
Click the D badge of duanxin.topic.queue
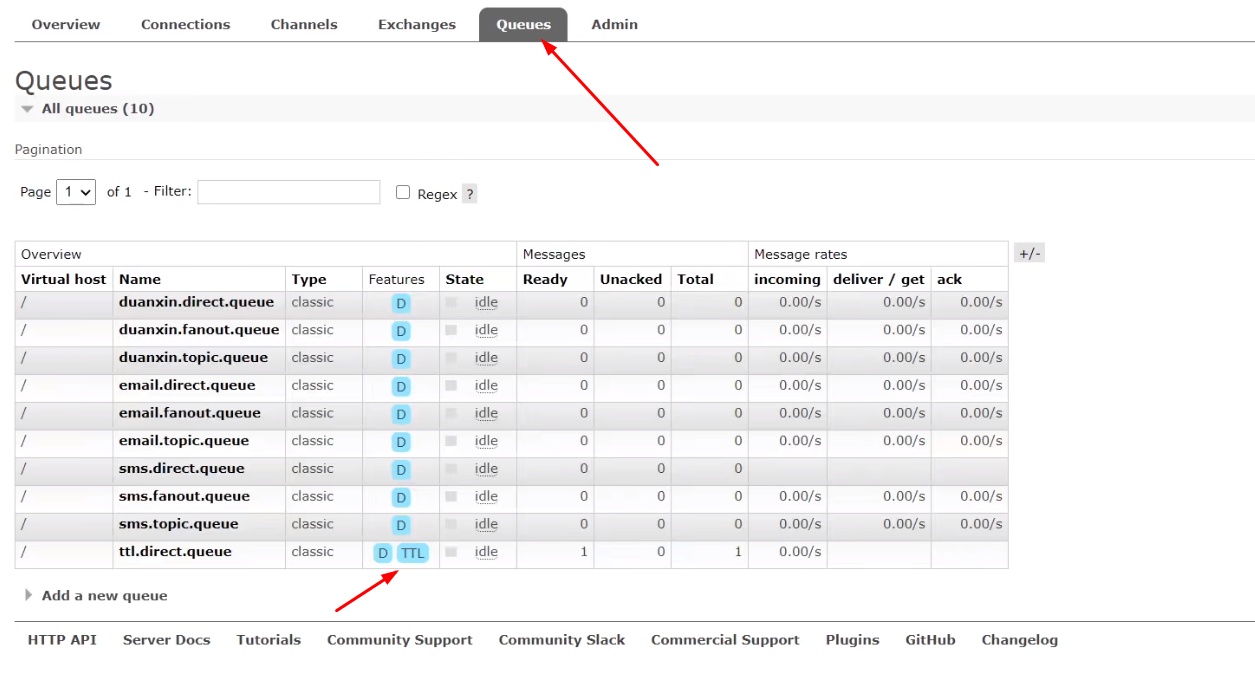tap(401, 359)
